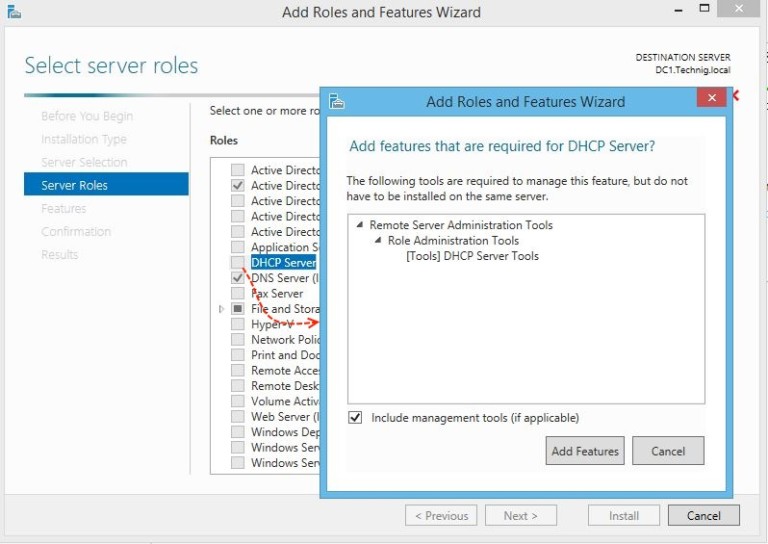768x544 pixels.
Task: Toggle Include management tools checkbox
Action: (x=355, y=418)
